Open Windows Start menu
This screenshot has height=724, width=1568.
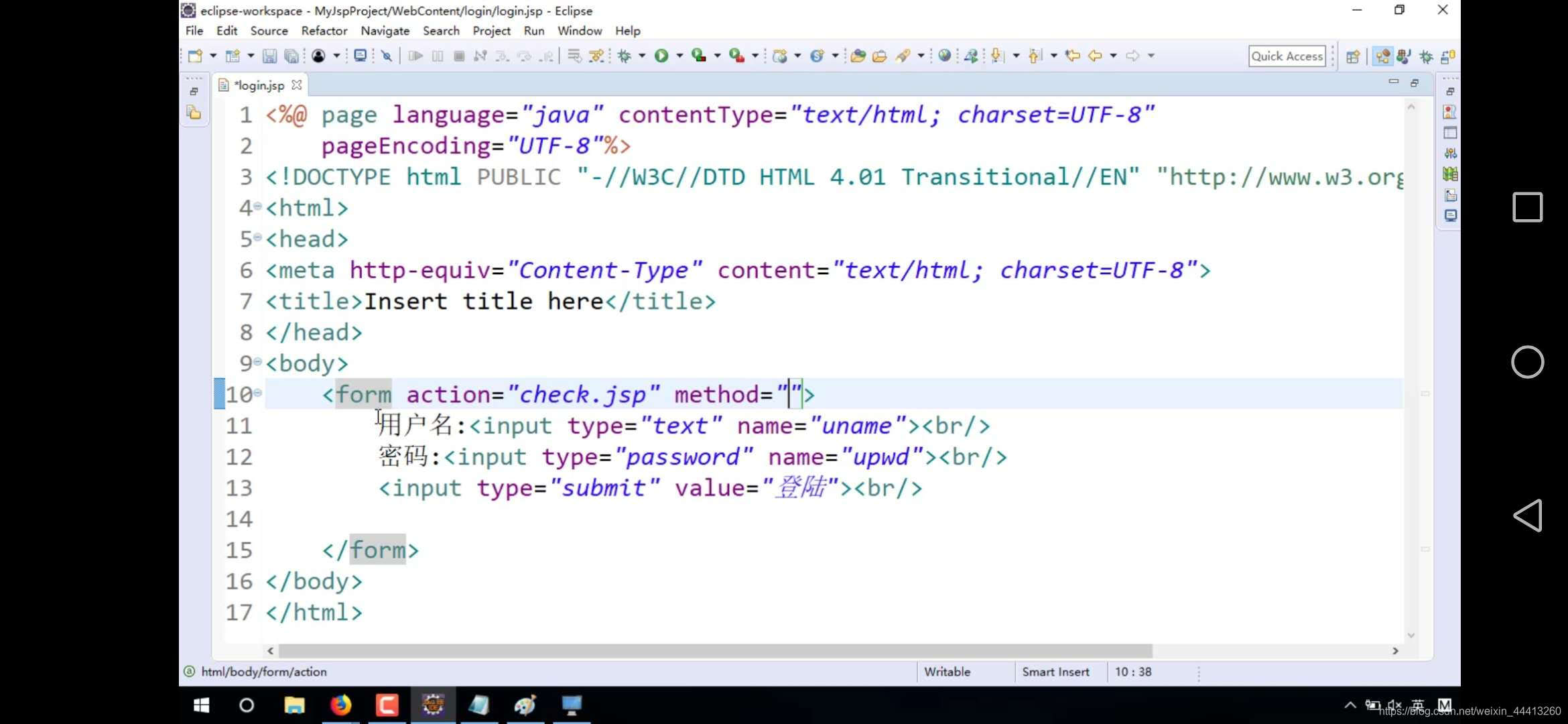201,705
